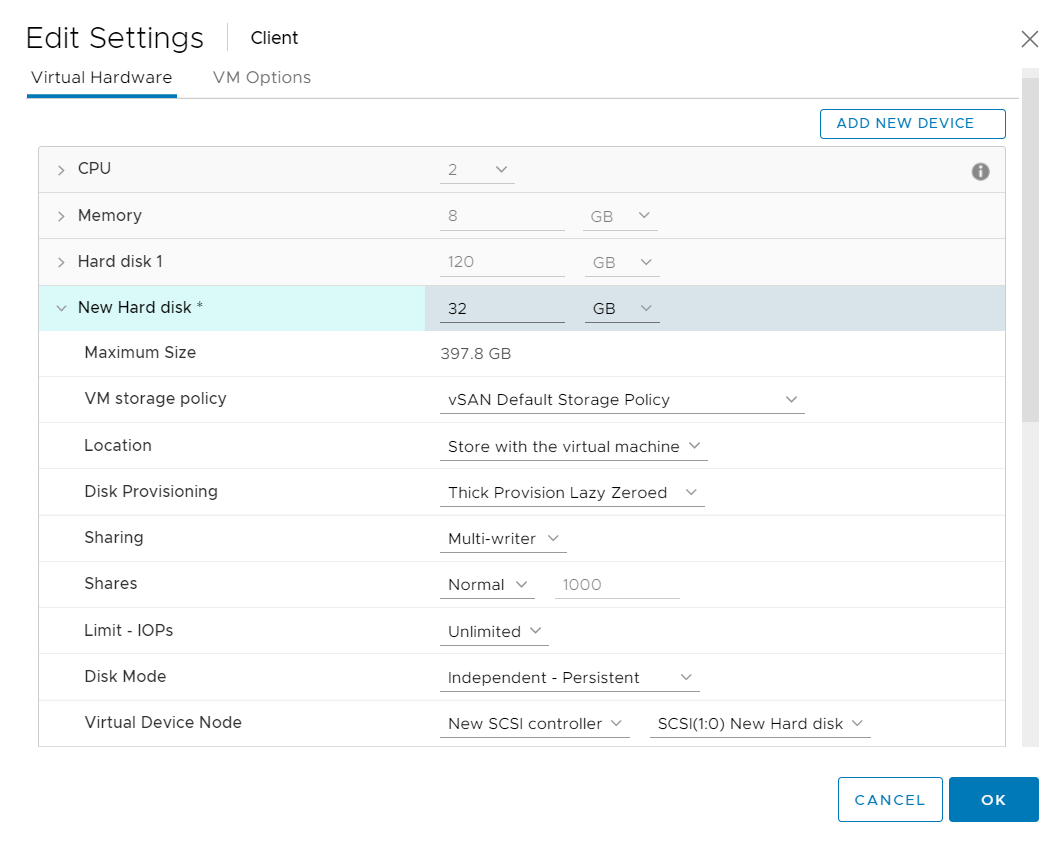Expand the Memory settings row
Viewport: 1059px width, 842px height.
(61, 216)
